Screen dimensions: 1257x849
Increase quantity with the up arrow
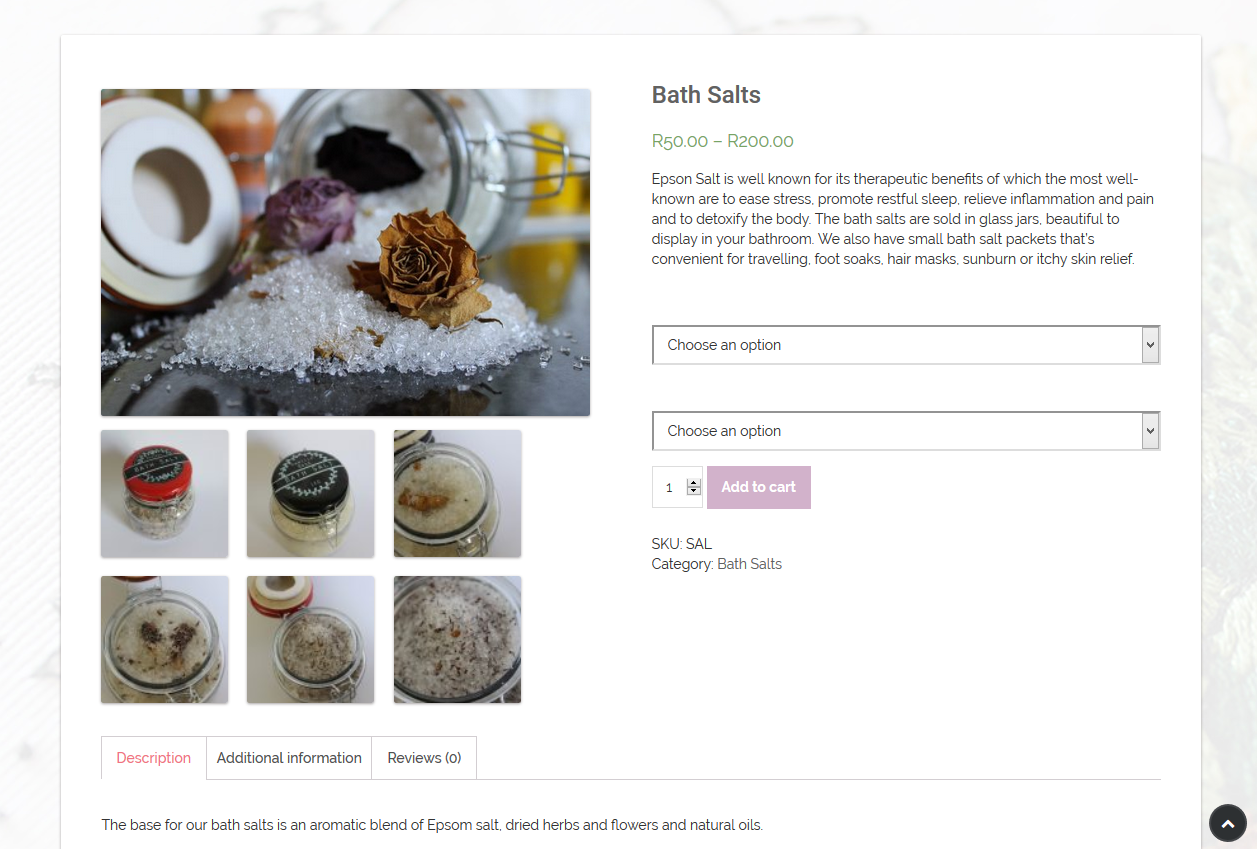tap(694, 483)
